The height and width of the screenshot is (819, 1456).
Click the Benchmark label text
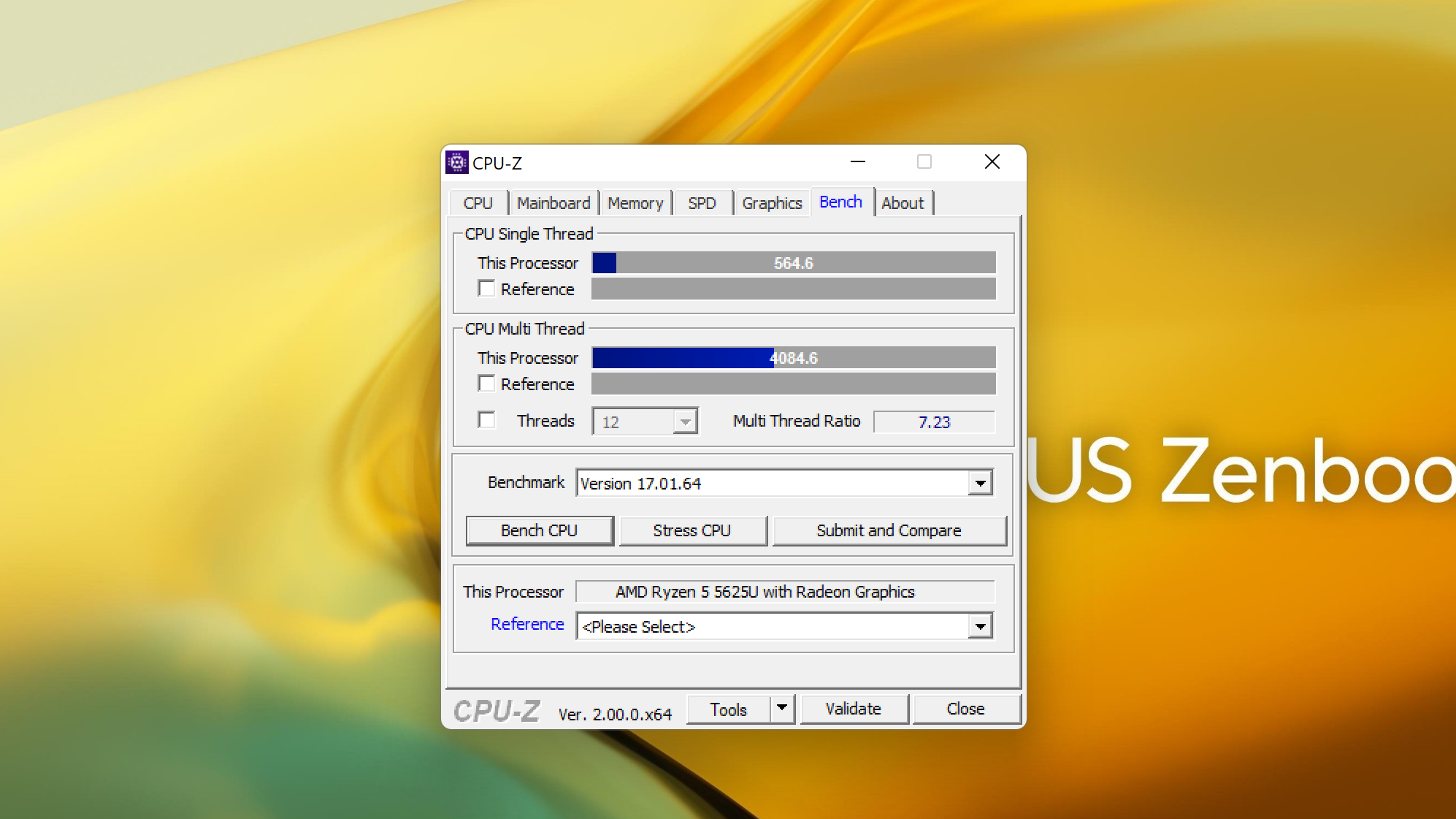click(x=526, y=482)
